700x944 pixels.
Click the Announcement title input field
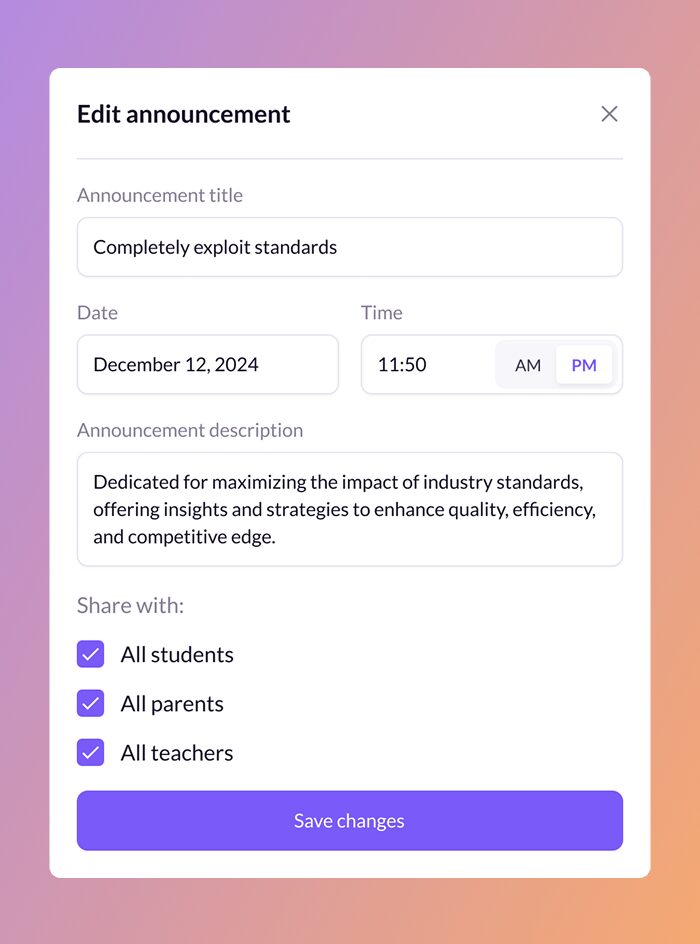(x=349, y=247)
